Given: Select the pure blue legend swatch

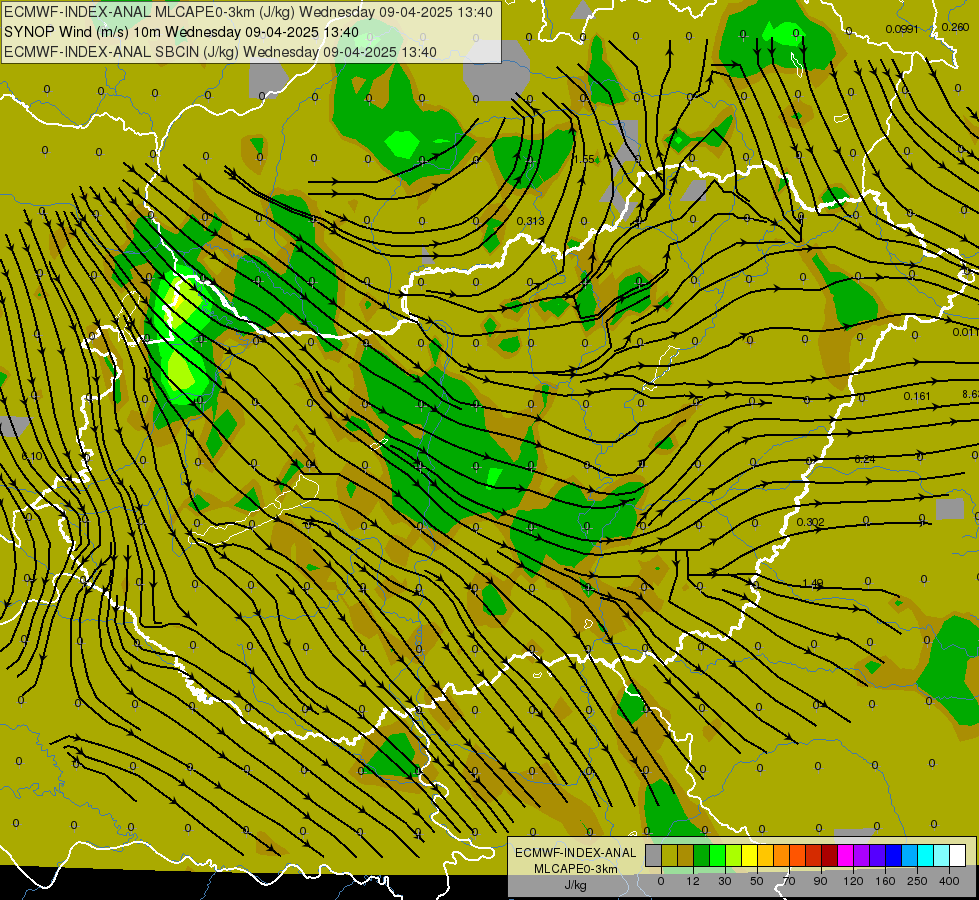Looking at the screenshot, I should pos(894,855).
